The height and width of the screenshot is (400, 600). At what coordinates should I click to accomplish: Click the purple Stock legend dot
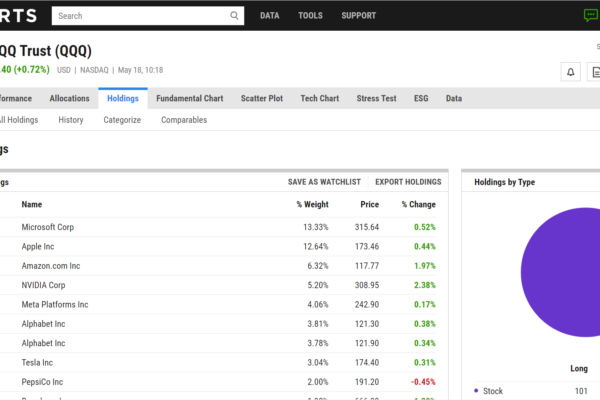coord(476,391)
